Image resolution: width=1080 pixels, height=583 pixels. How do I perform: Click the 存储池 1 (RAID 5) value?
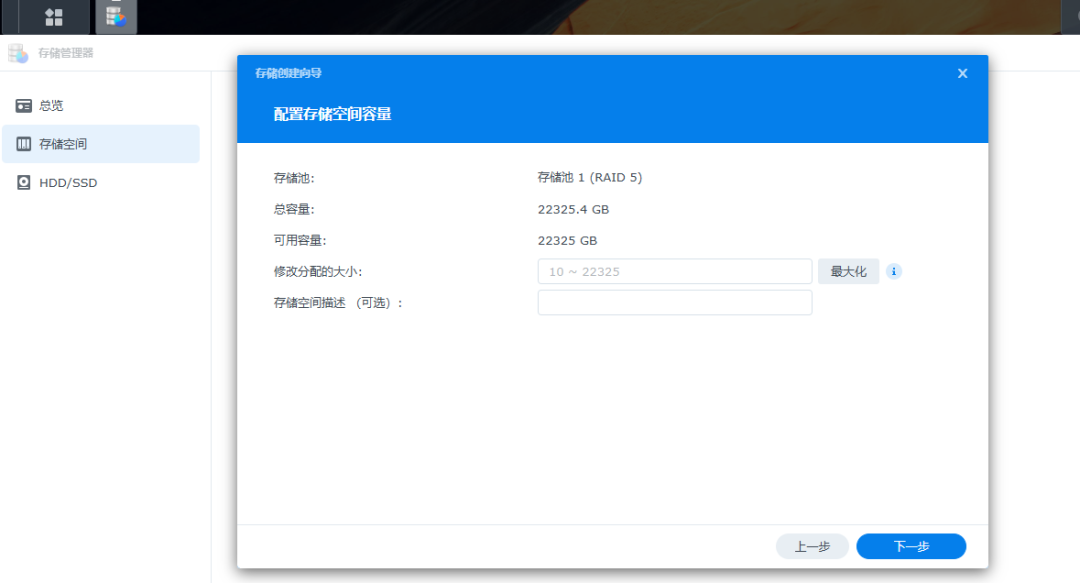tap(590, 178)
